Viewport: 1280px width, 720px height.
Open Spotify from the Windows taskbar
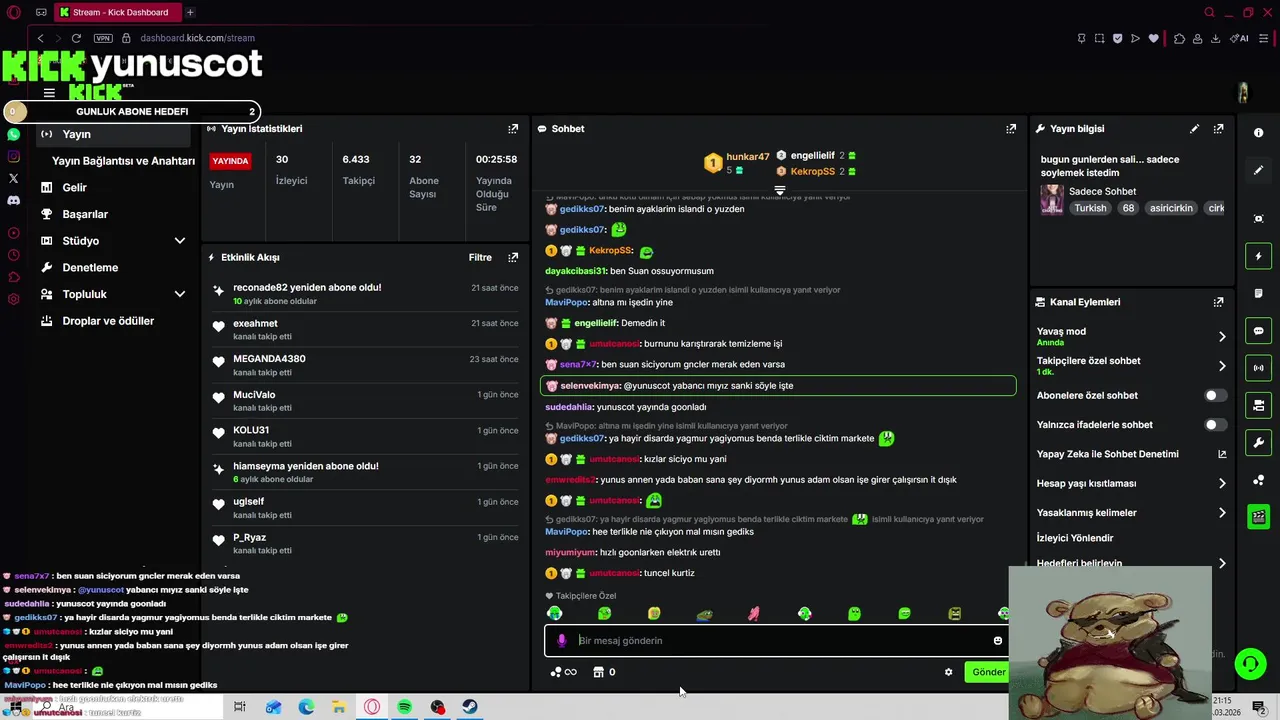405,707
